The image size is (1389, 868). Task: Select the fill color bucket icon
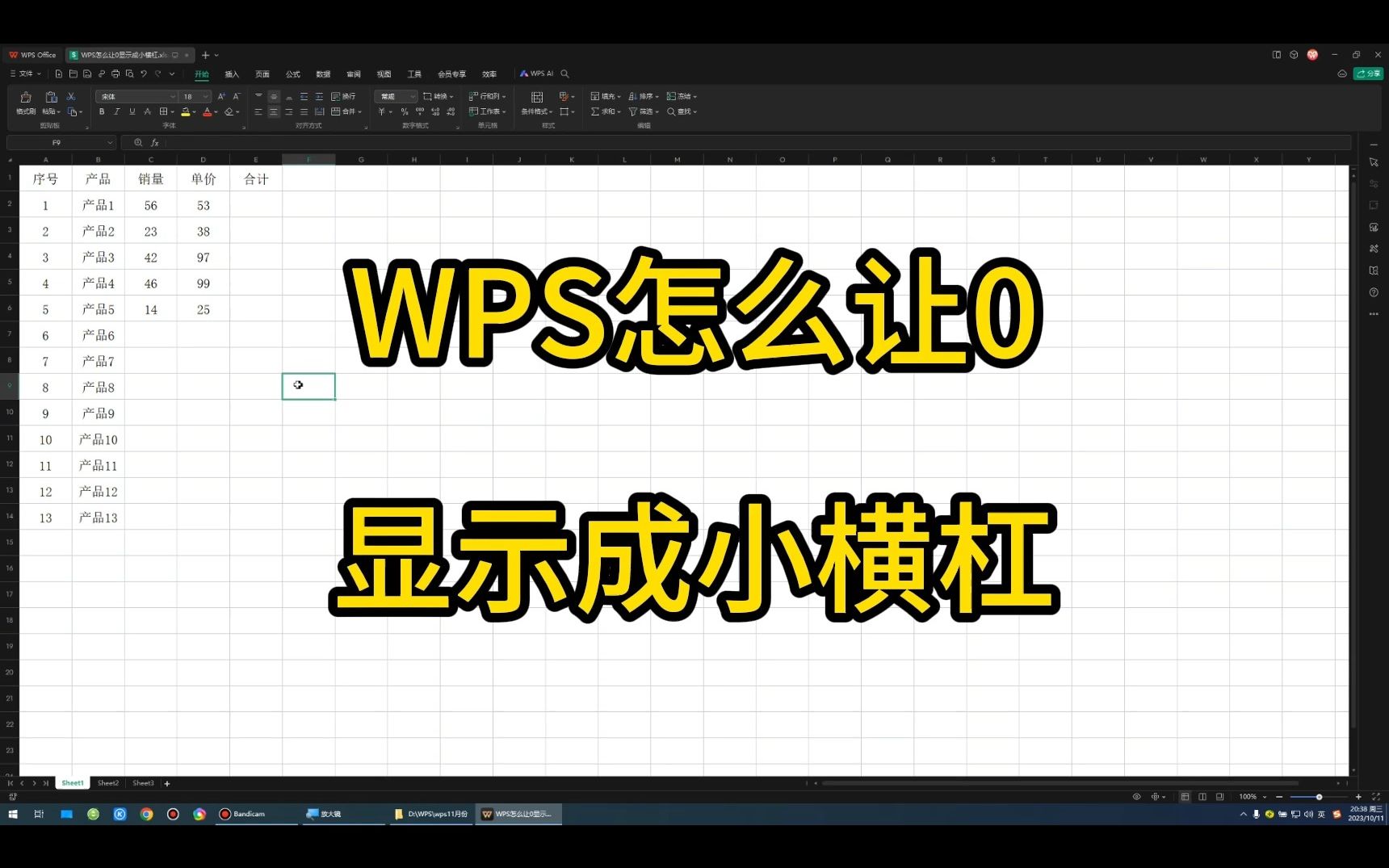pos(186,111)
